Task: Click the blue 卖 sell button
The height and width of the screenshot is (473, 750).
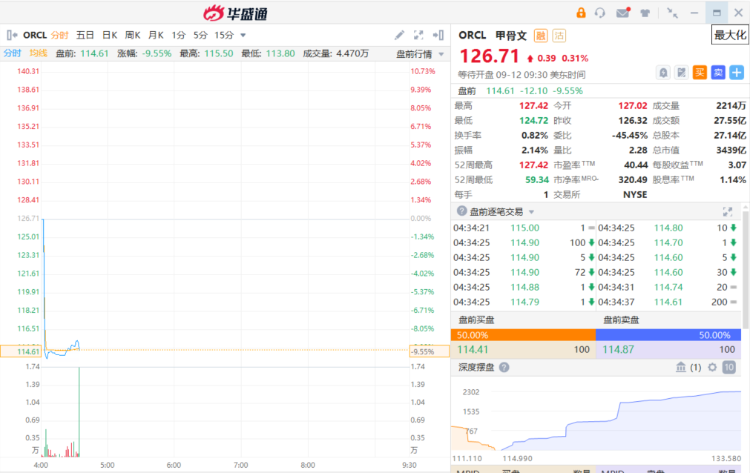Action: tap(718, 72)
